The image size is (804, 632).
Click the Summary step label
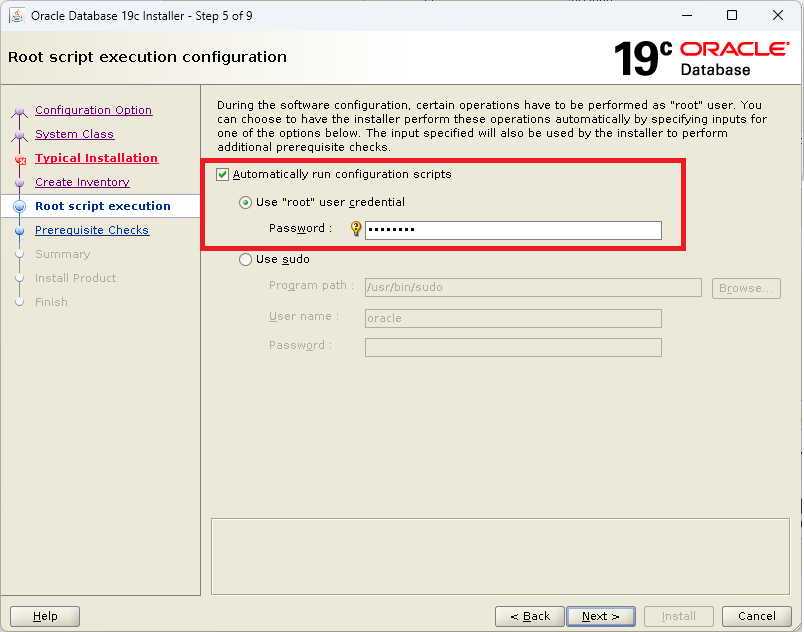click(x=63, y=254)
